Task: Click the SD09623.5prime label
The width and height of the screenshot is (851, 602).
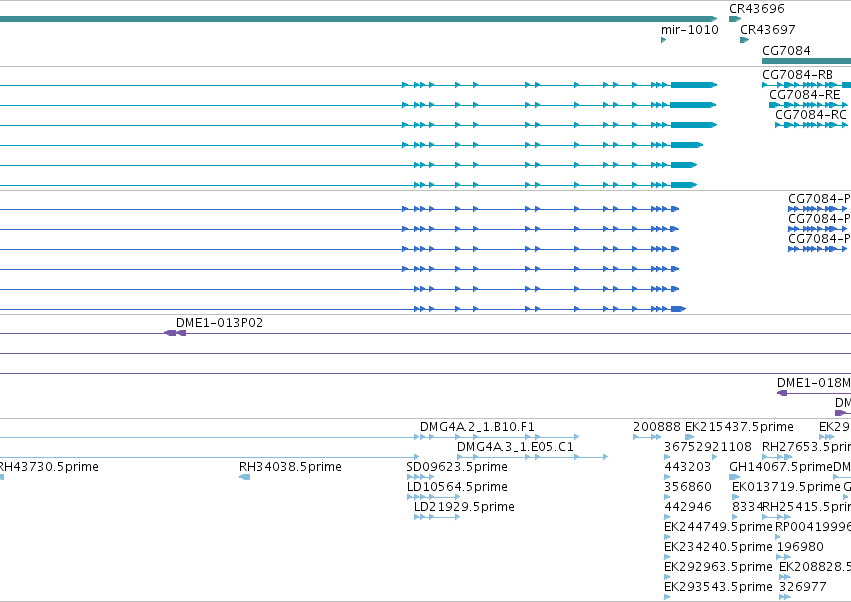Action: (457, 467)
